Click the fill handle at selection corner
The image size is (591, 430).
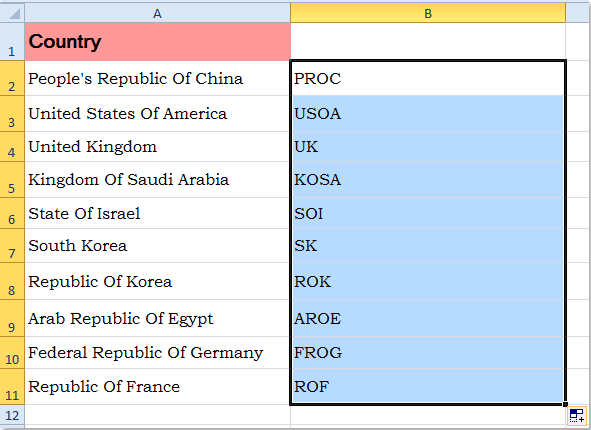tap(565, 404)
